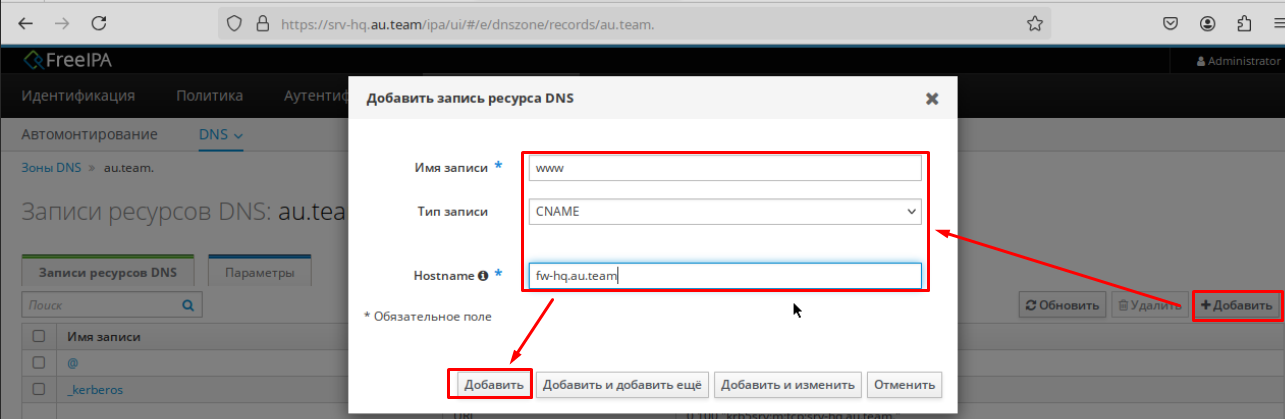1285x419 pixels.
Task: Select the _kerberos record checkbox
Action: (x=39, y=389)
